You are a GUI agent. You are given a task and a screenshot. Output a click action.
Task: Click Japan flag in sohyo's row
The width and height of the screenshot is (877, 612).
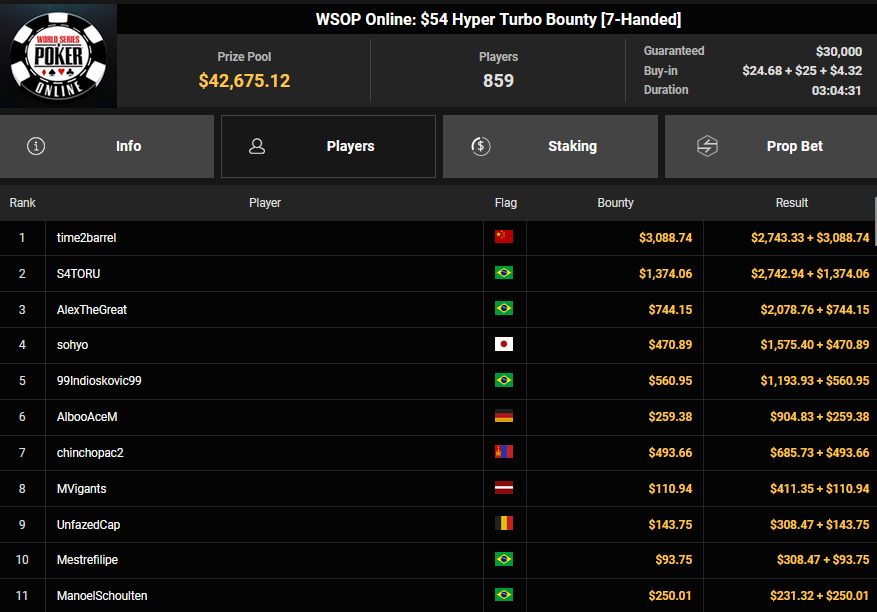pos(504,345)
